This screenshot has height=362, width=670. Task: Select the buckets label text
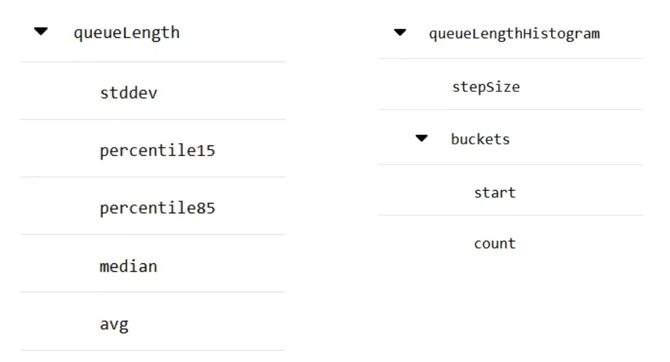[480, 139]
